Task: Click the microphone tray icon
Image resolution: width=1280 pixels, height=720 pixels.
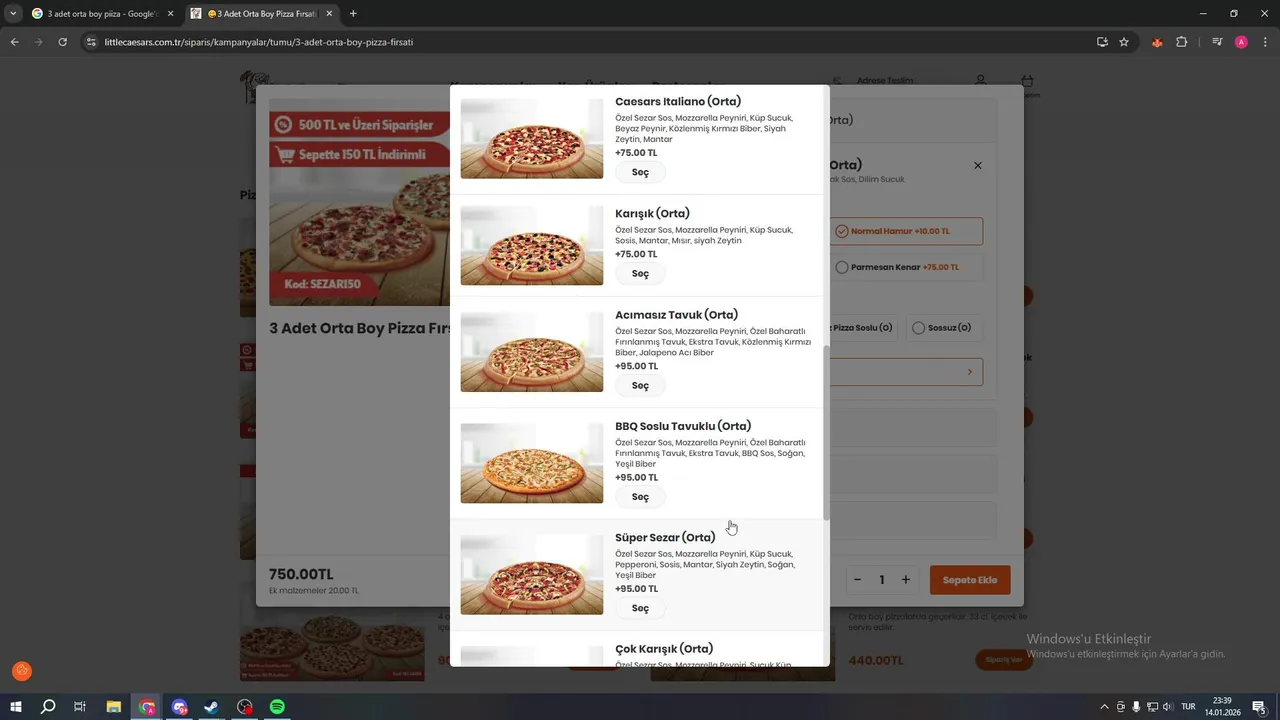Action: [1136, 707]
